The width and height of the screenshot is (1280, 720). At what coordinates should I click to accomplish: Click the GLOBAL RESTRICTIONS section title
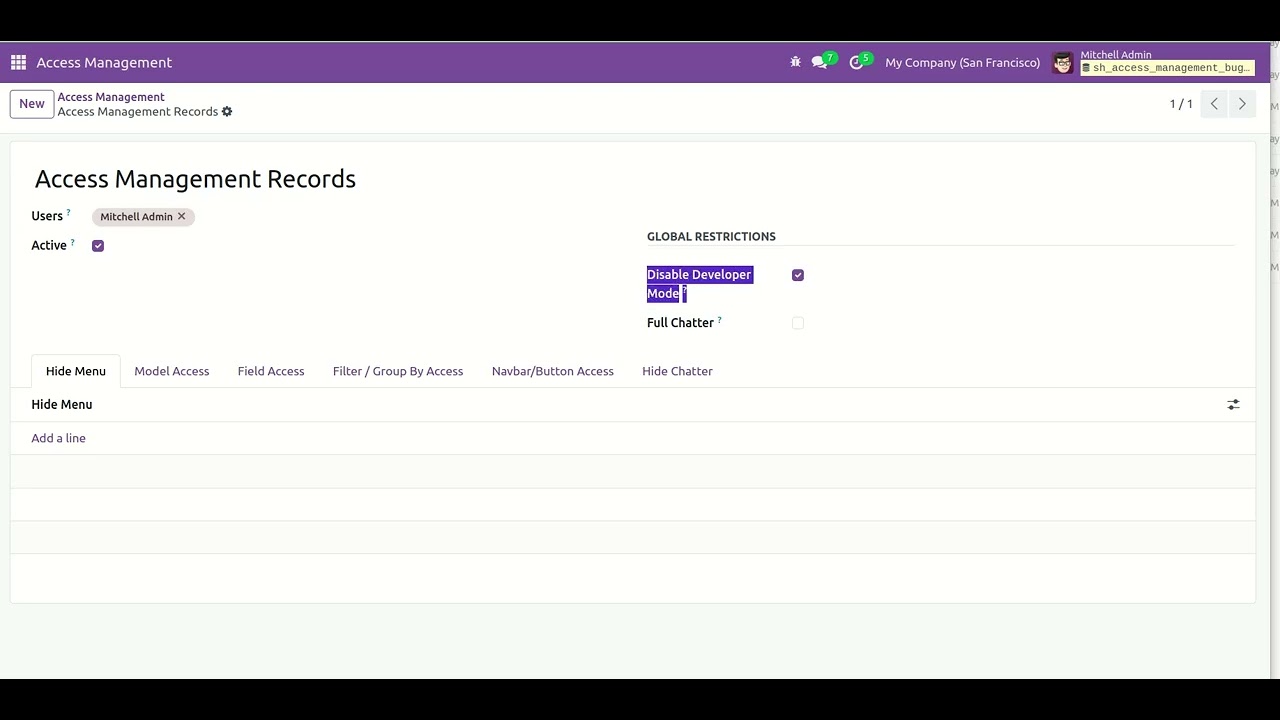pyautogui.click(x=711, y=237)
